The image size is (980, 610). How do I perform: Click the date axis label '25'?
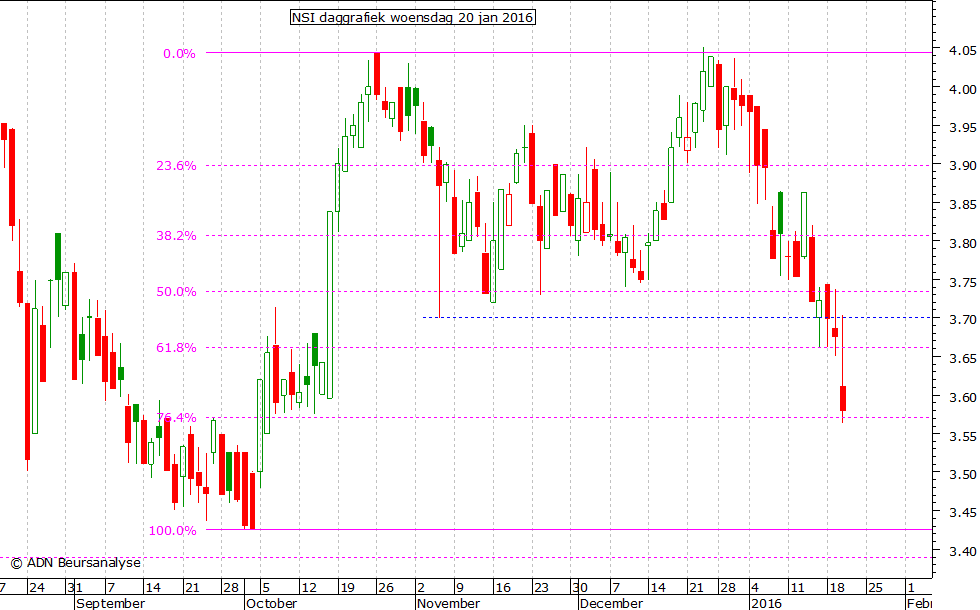(875, 588)
